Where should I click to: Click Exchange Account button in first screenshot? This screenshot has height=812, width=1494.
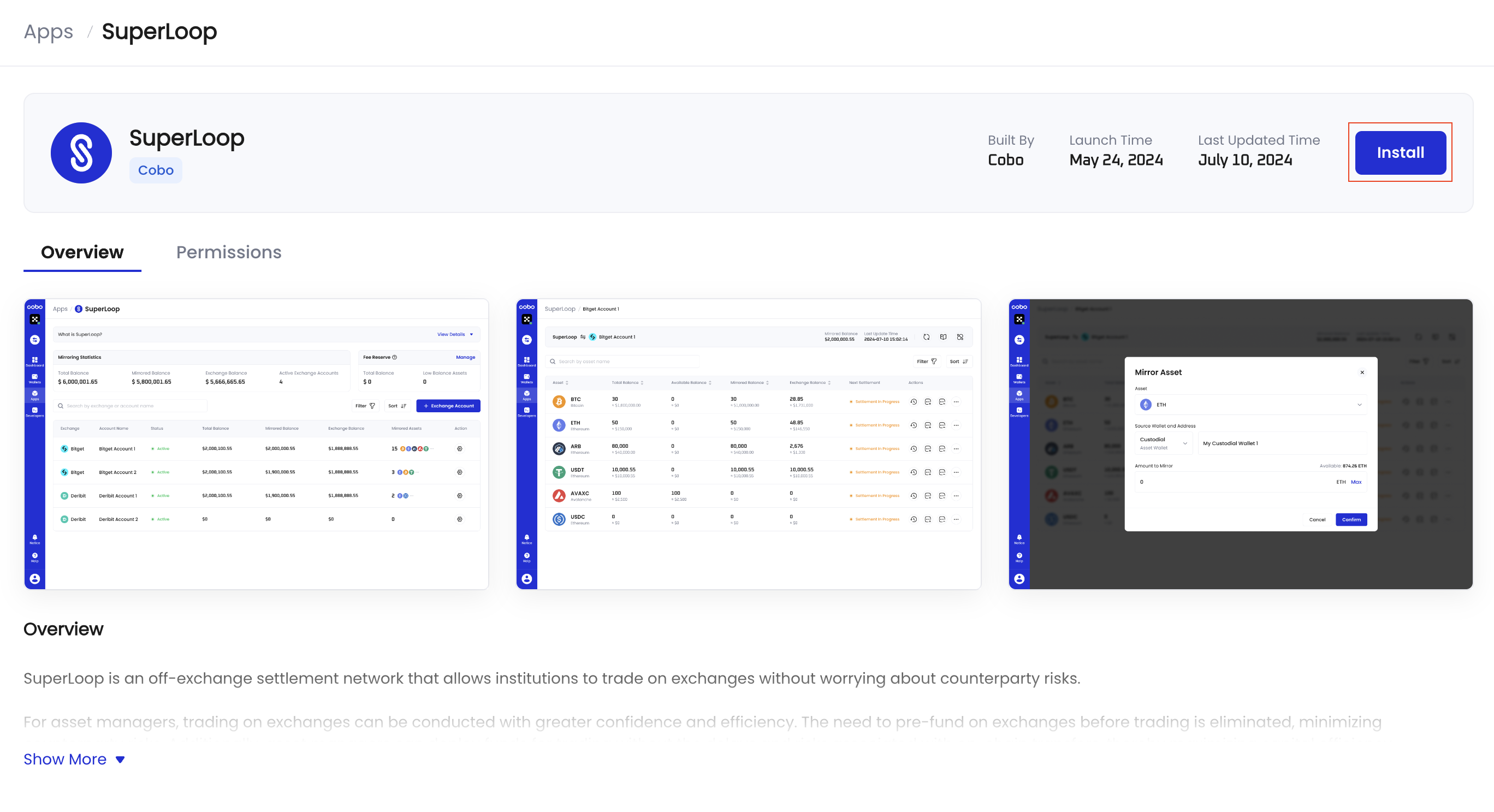click(x=448, y=406)
